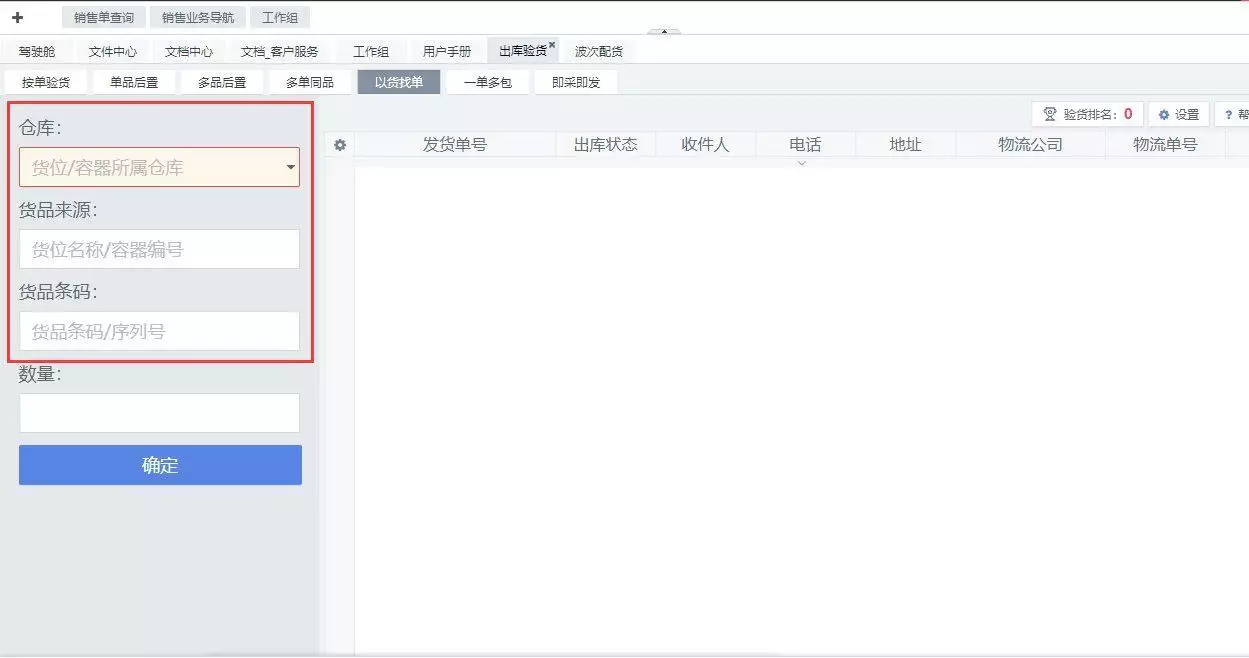Click the 物流公司 column header
Image resolution: width=1249 pixels, height=658 pixels.
[x=1030, y=145]
